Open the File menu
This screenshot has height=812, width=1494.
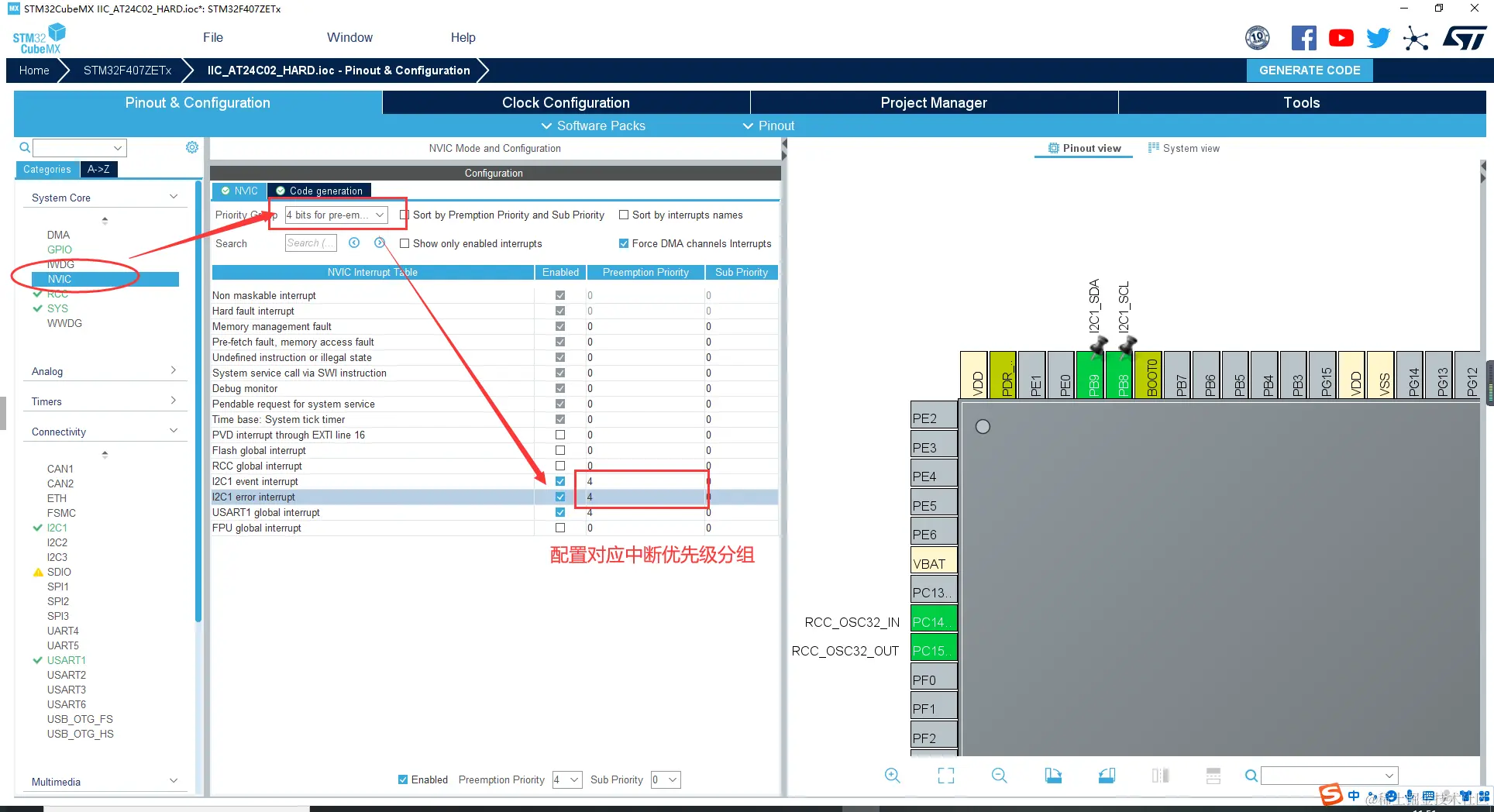point(213,37)
